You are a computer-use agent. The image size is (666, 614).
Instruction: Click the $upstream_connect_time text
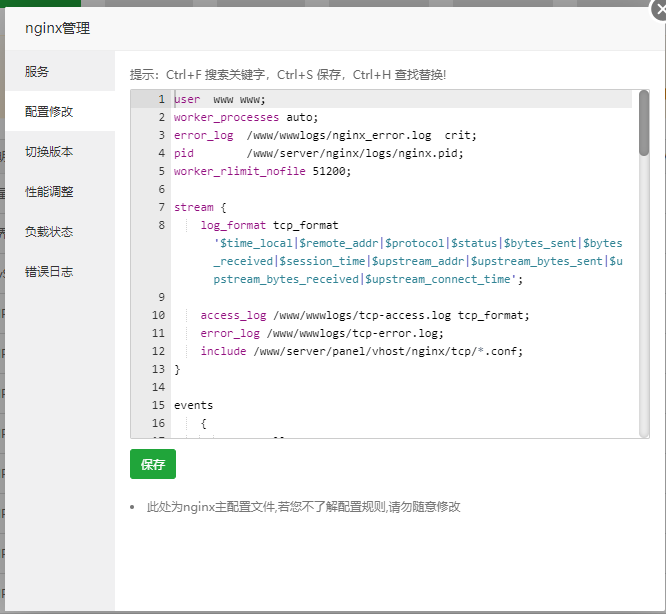(x=437, y=279)
